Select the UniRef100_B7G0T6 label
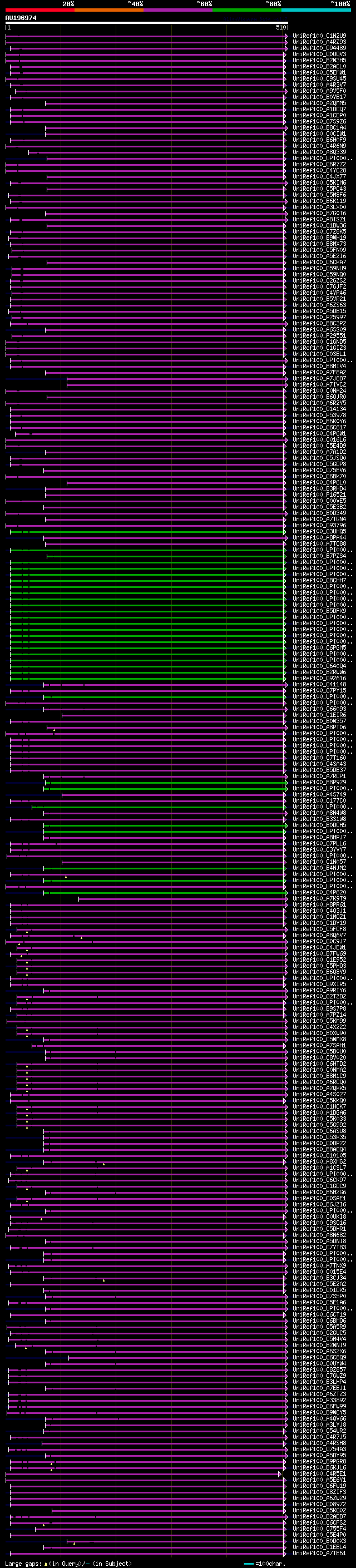This screenshot has width=356, height=1568. coord(319,213)
